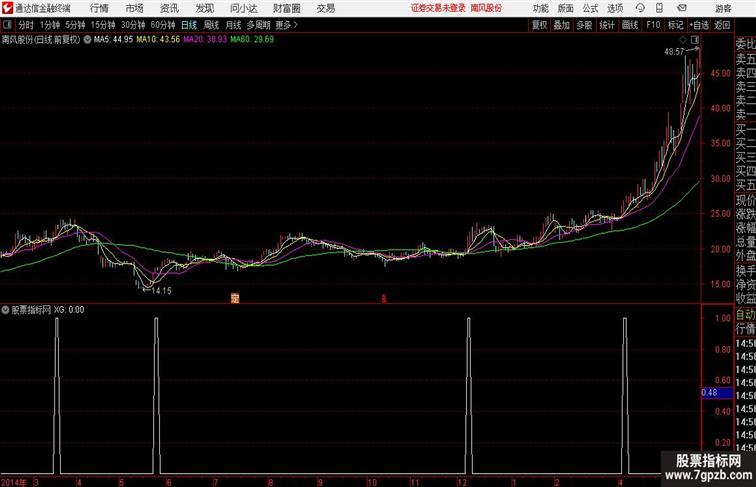
Task: Switch to the 1分钟 period tab
Action: [x=50, y=25]
